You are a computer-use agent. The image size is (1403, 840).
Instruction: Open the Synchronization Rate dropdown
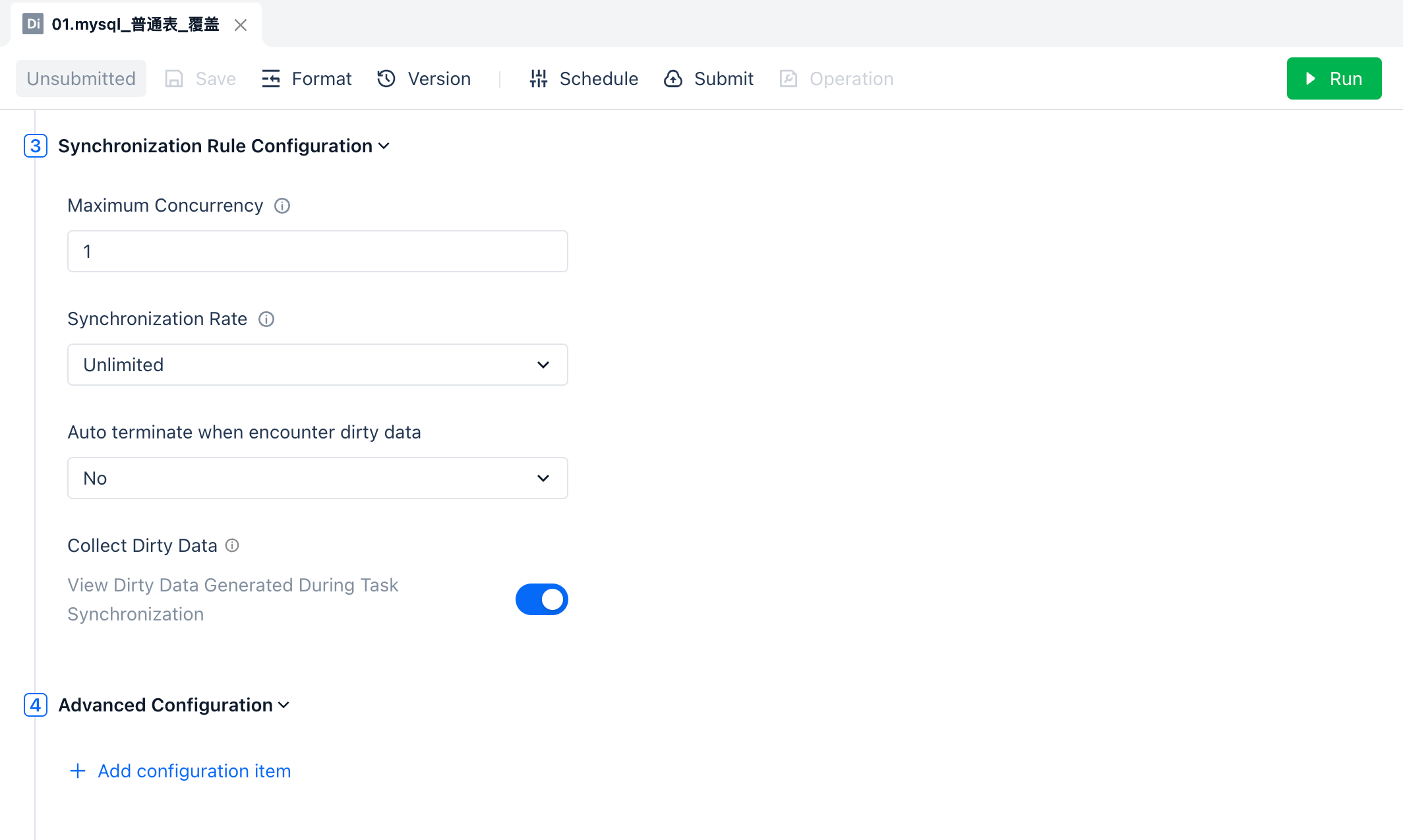[317, 365]
